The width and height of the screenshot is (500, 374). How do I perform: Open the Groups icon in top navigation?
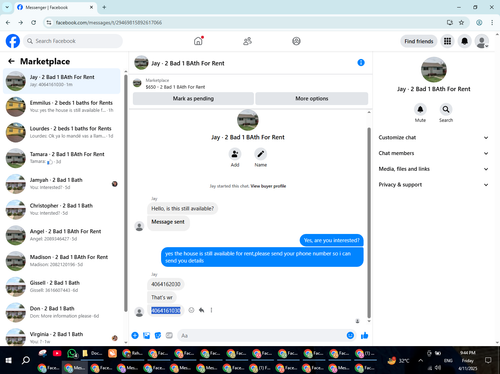(x=296, y=41)
